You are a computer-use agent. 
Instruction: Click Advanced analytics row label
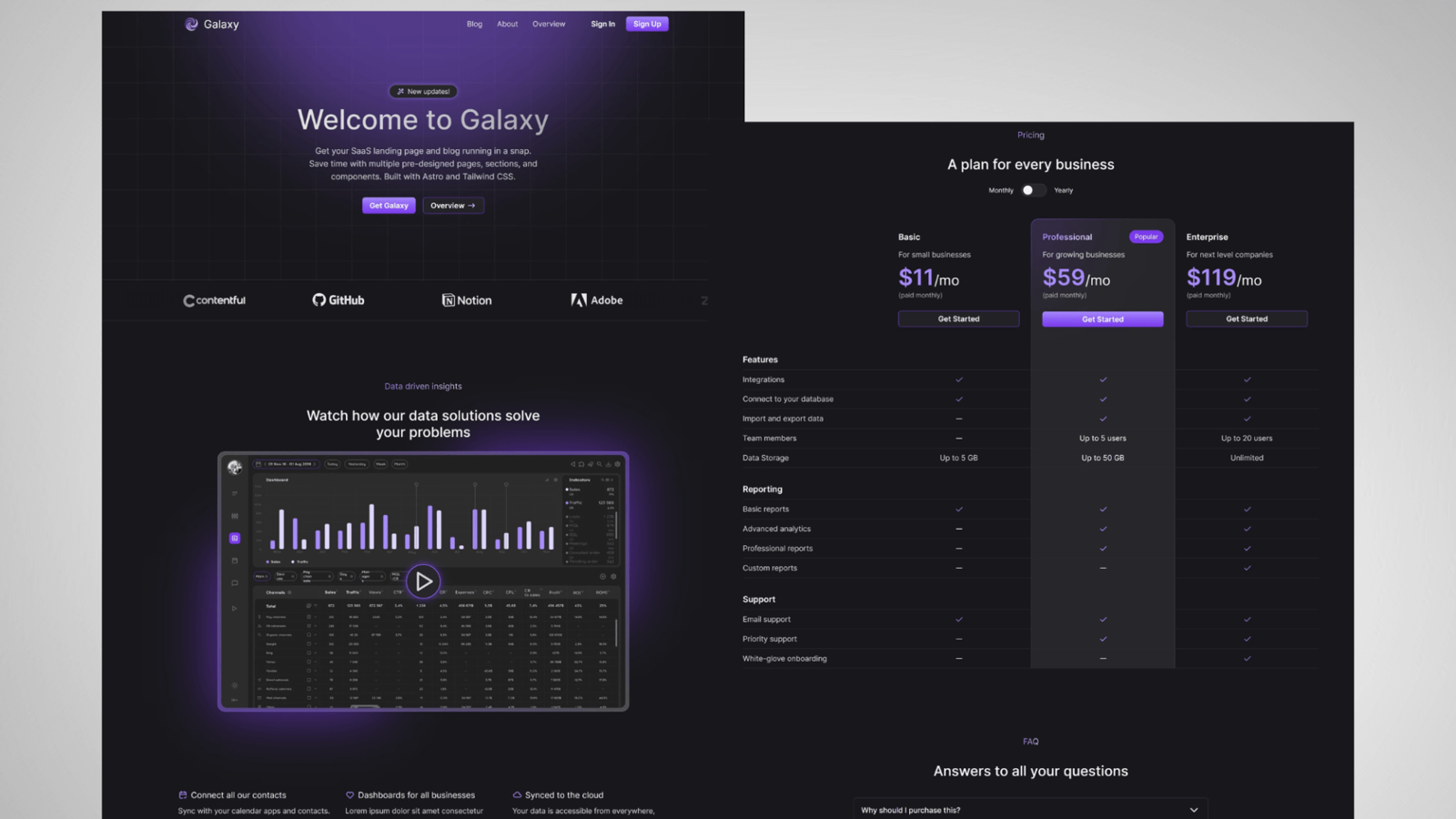pos(776,529)
